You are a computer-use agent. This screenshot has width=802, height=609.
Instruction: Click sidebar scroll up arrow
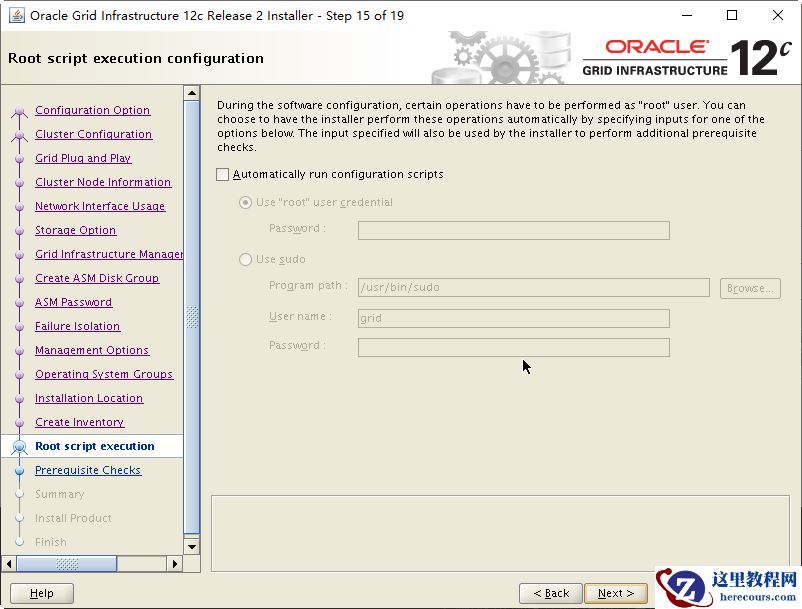click(x=192, y=93)
